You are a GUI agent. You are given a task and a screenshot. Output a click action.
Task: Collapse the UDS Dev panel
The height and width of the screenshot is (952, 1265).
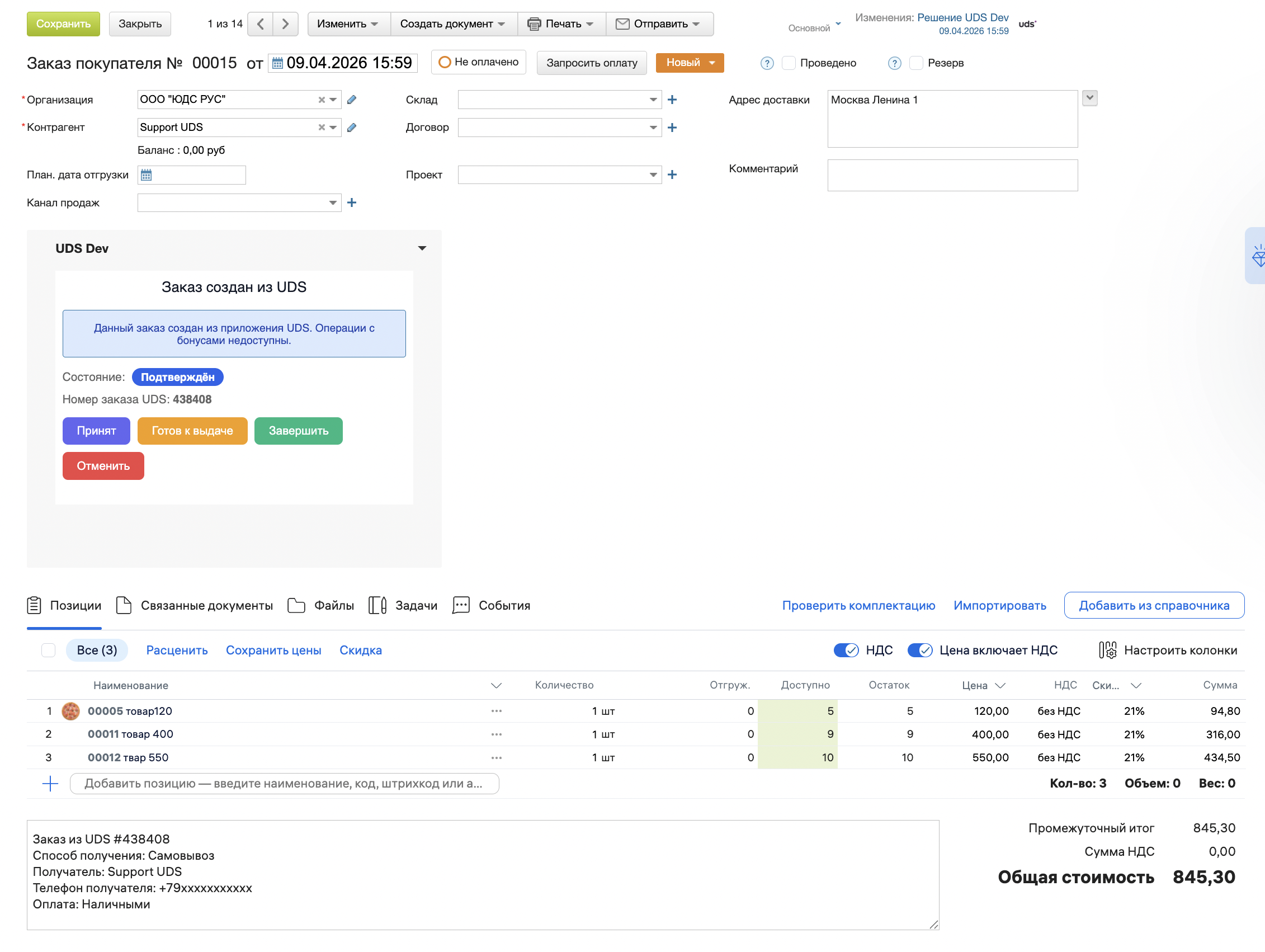[x=422, y=248]
